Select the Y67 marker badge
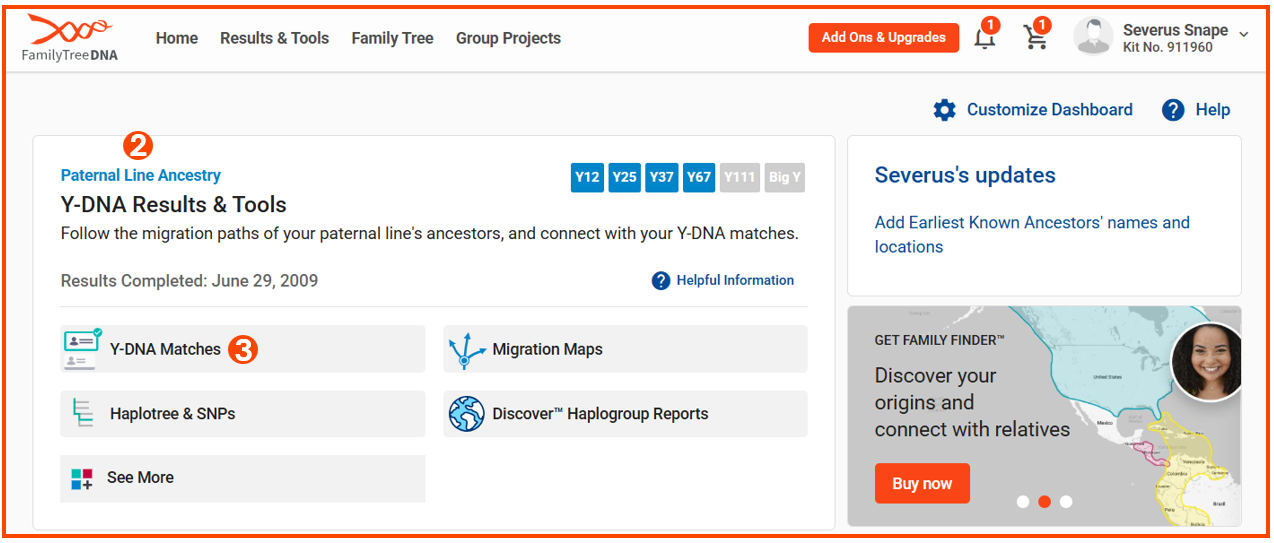1274x543 pixels. pyautogui.click(x=699, y=178)
